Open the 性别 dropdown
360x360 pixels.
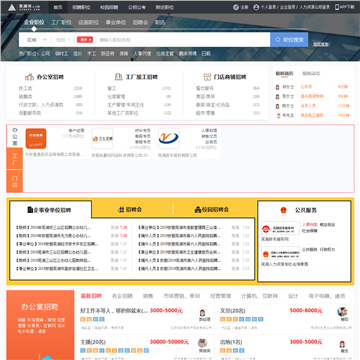point(63,40)
